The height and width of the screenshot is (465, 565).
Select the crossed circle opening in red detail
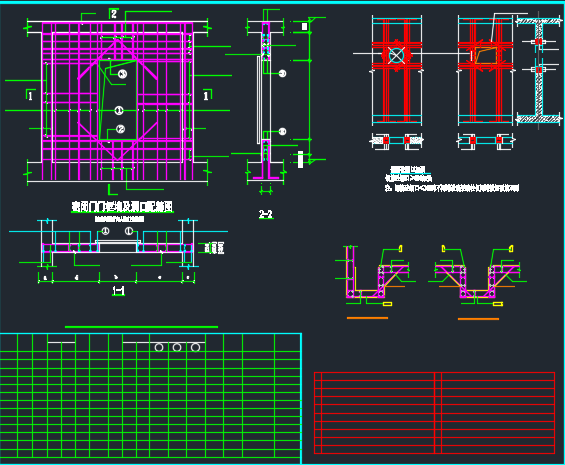tap(396, 56)
